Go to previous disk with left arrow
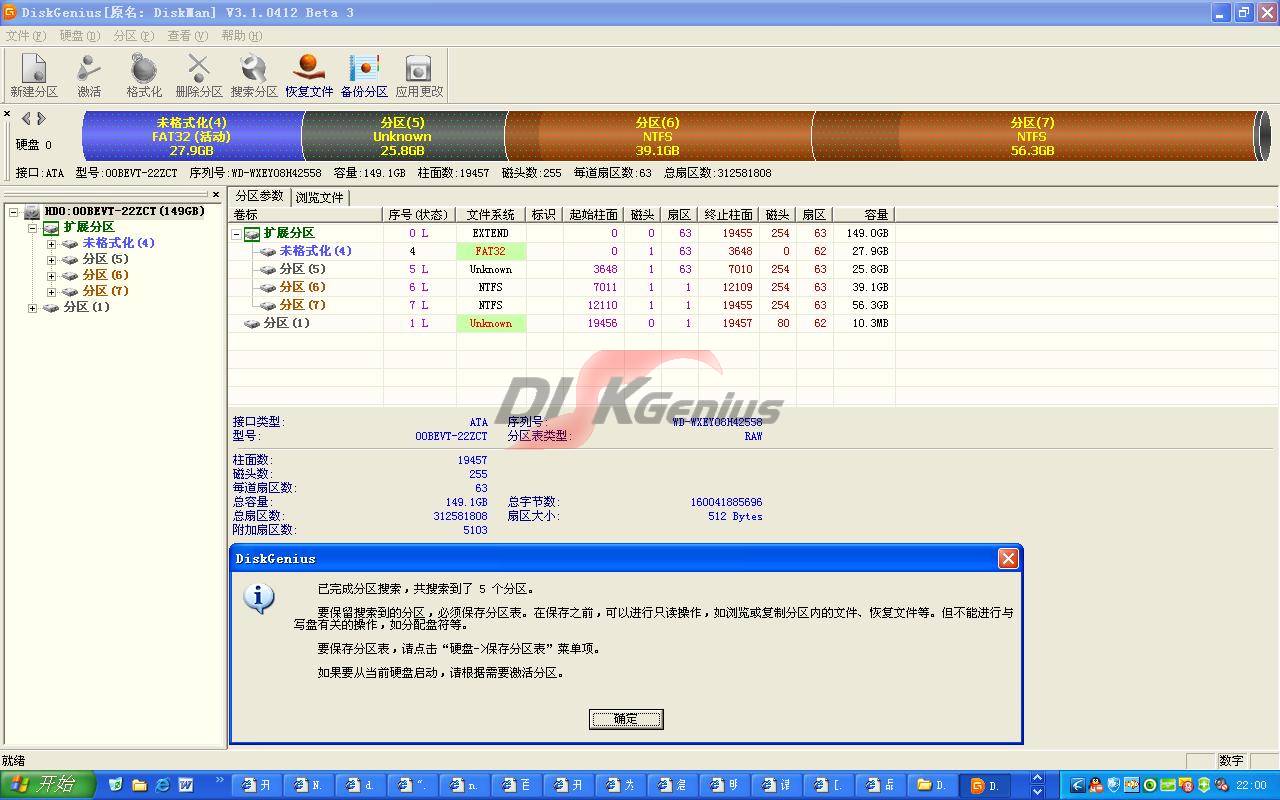 pyautogui.click(x=26, y=119)
